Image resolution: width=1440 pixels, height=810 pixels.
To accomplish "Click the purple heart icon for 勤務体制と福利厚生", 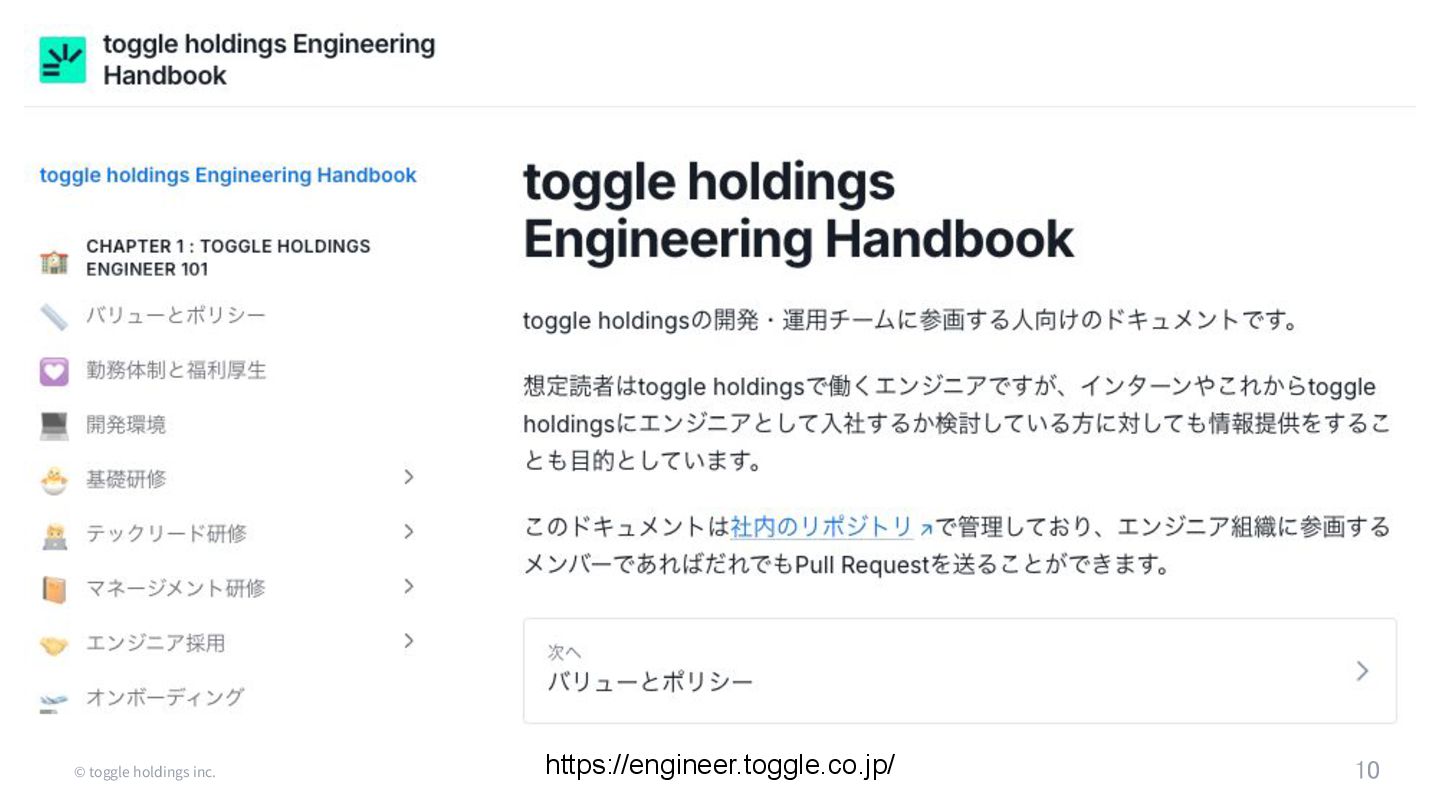I will (54, 371).
